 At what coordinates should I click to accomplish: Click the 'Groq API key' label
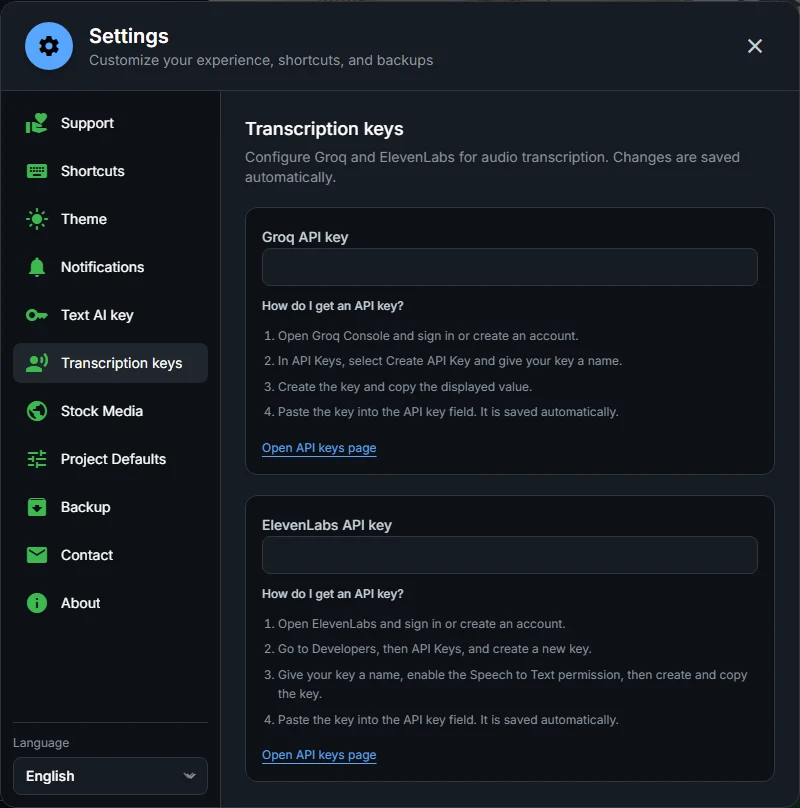[305, 237]
